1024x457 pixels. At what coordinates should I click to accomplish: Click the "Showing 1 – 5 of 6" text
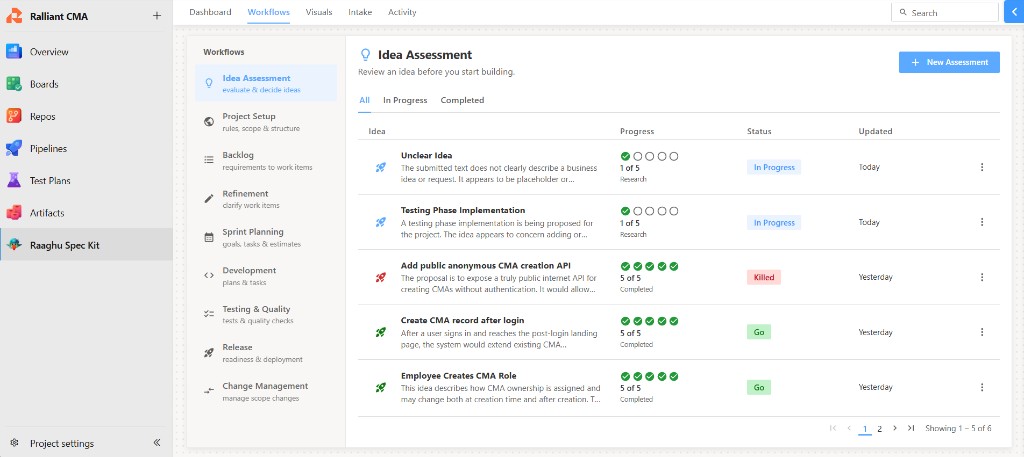pos(958,428)
